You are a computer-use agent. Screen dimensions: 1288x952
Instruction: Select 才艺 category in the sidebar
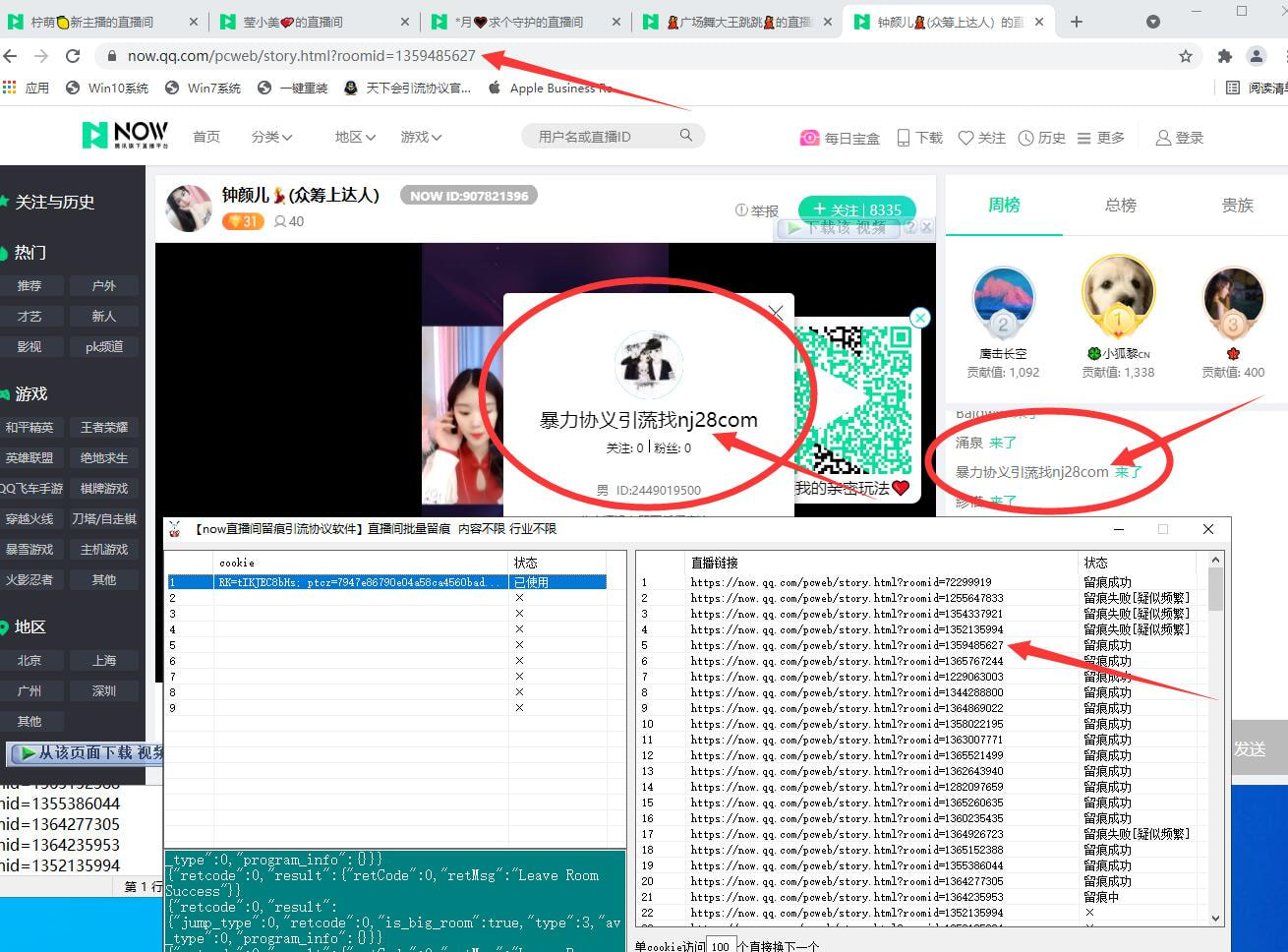point(29,316)
